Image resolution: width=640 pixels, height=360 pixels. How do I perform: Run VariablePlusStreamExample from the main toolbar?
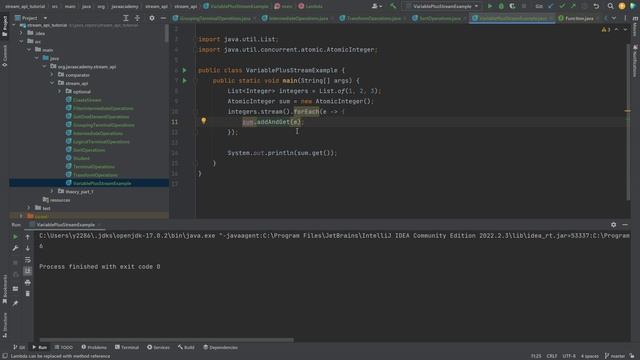coord(490,6)
